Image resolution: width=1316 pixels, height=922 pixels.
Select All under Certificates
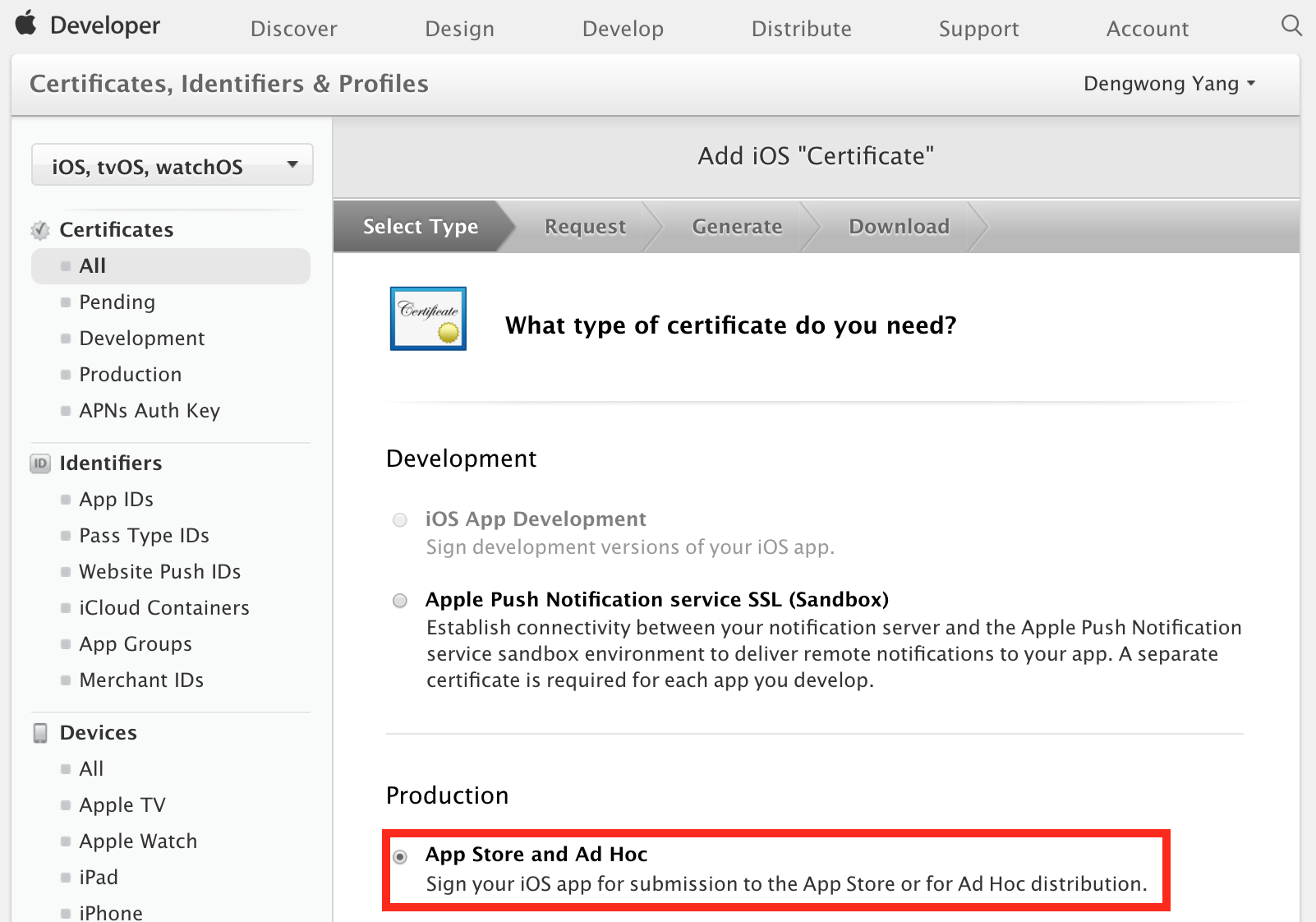(171, 266)
